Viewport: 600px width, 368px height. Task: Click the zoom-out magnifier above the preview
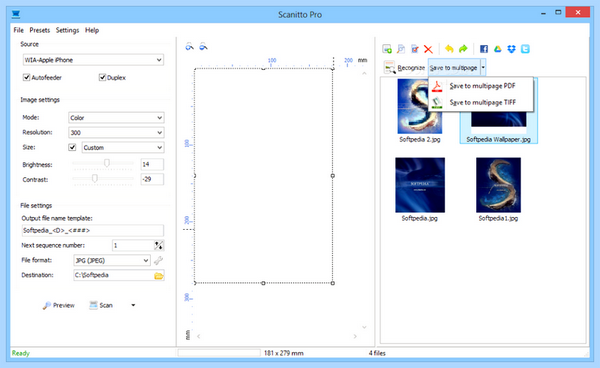coord(203,47)
